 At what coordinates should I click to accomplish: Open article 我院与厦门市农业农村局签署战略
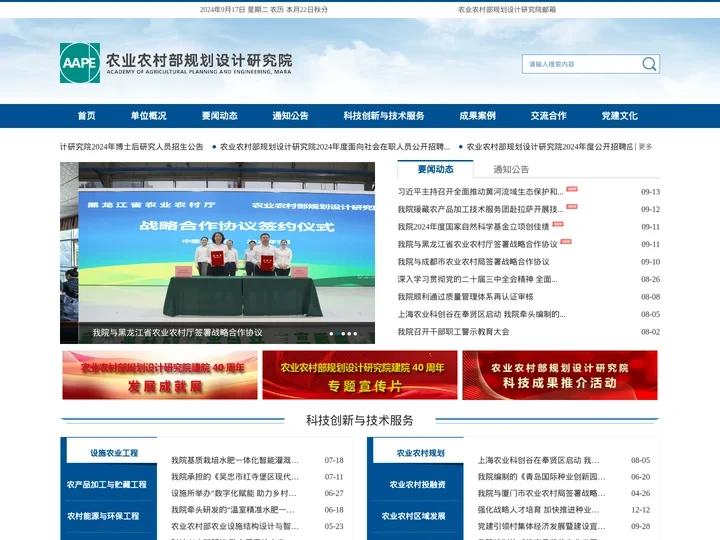coord(541,493)
